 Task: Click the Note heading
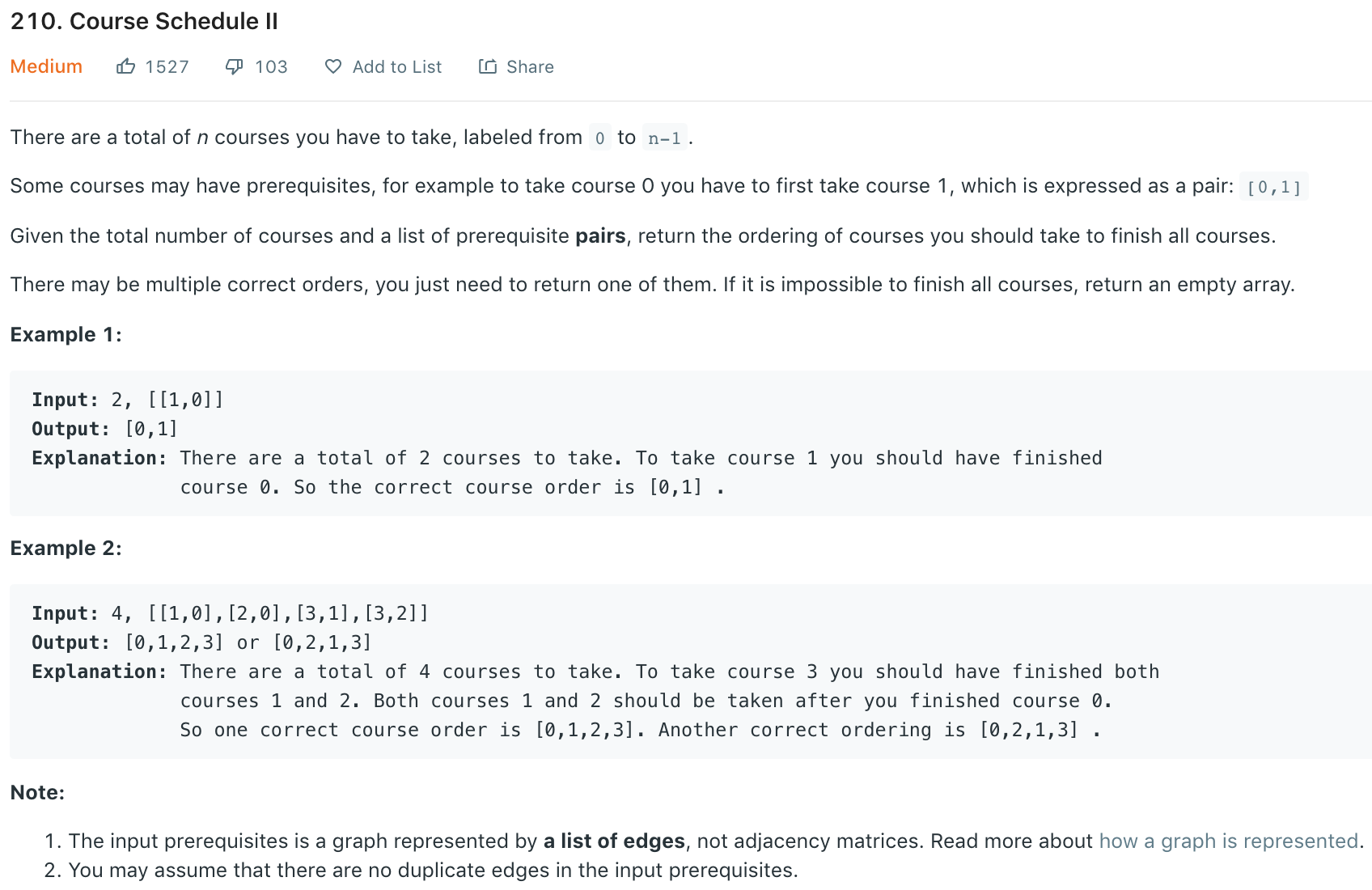[x=38, y=793]
